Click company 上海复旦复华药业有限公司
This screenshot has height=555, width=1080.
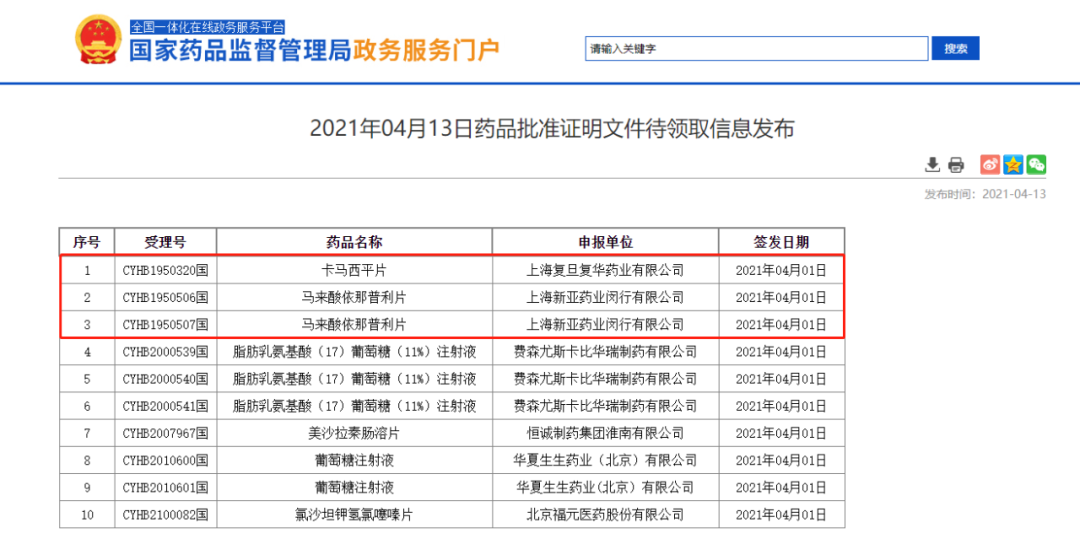pos(605,270)
